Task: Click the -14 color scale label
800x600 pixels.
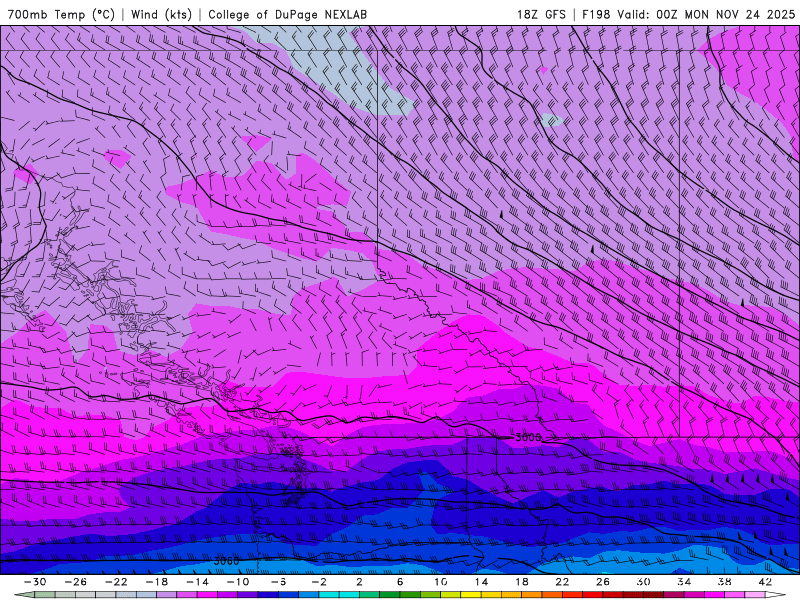Action: click(x=197, y=582)
